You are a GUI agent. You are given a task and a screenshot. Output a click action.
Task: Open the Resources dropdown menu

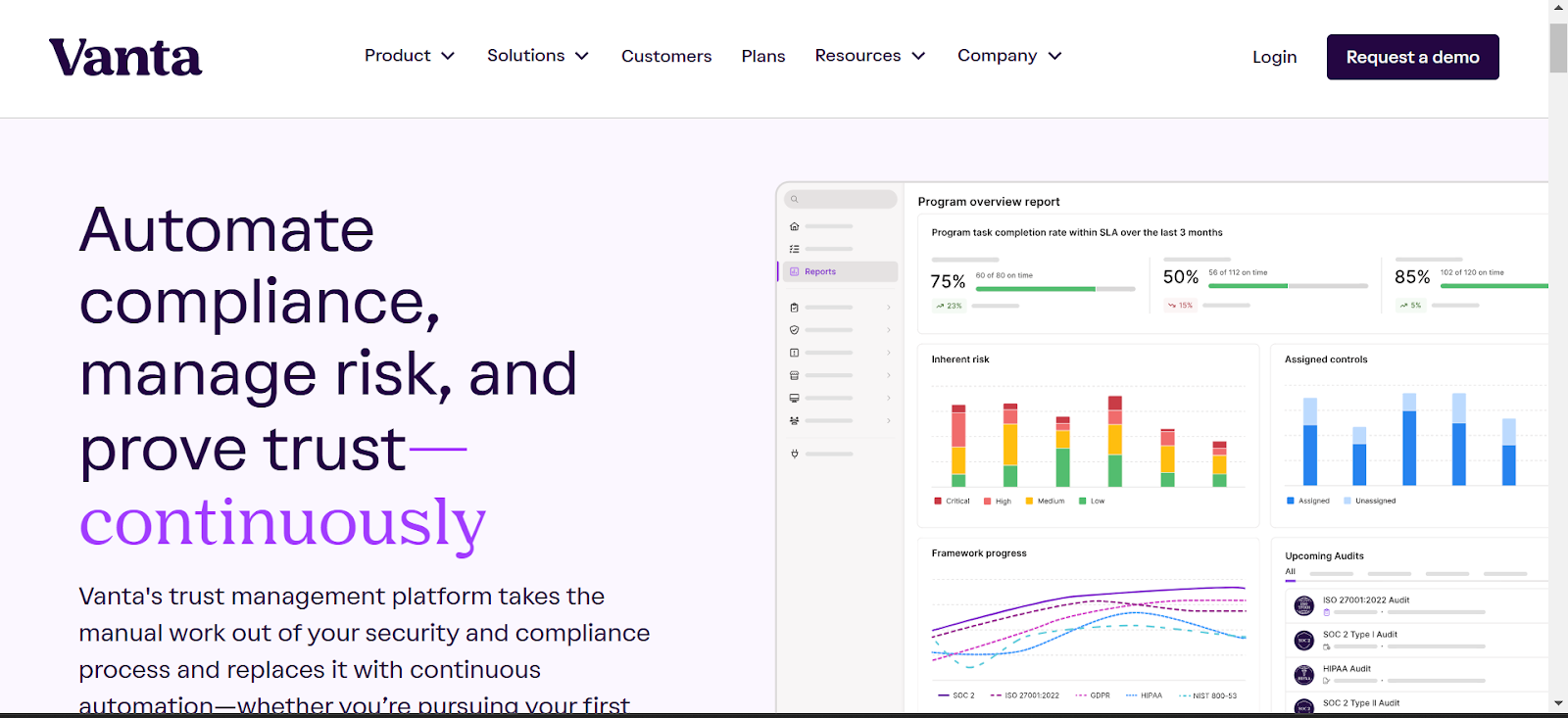(870, 56)
